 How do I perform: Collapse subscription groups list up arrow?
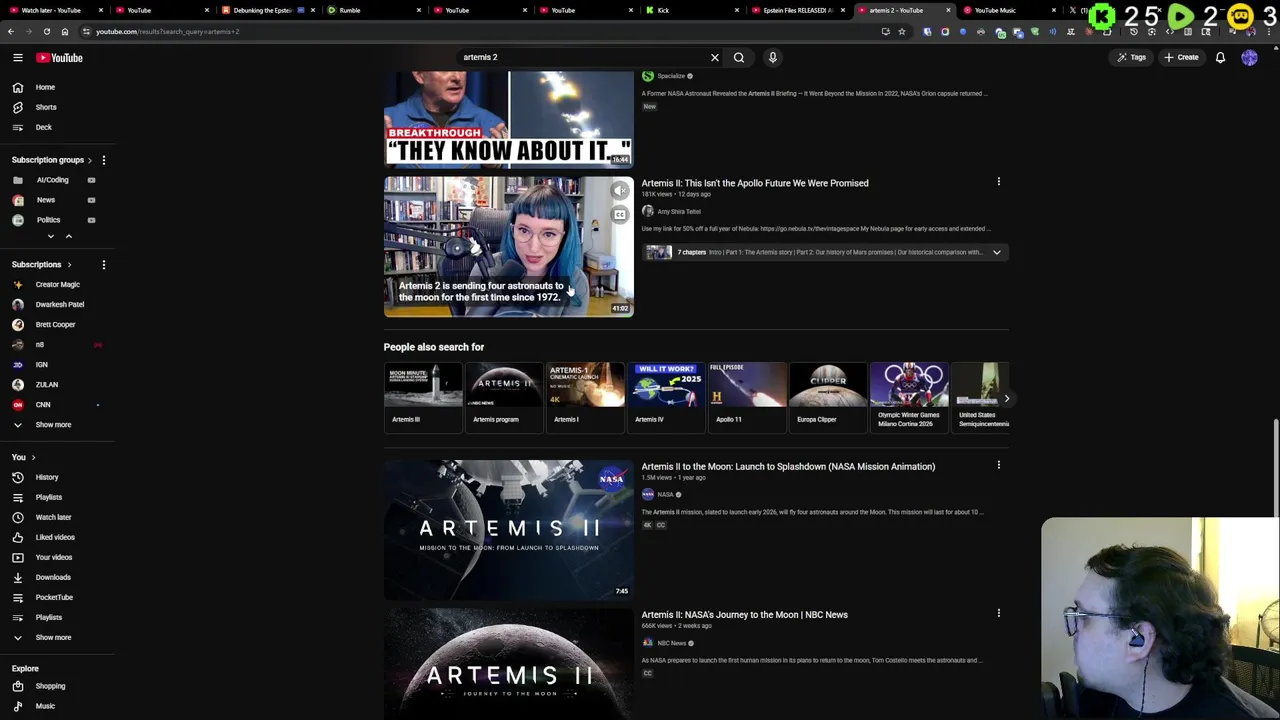click(68, 236)
